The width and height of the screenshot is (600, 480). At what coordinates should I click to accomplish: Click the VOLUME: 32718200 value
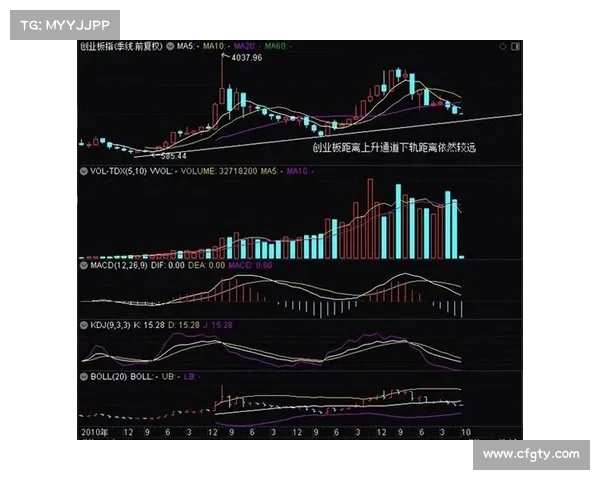(x=219, y=171)
